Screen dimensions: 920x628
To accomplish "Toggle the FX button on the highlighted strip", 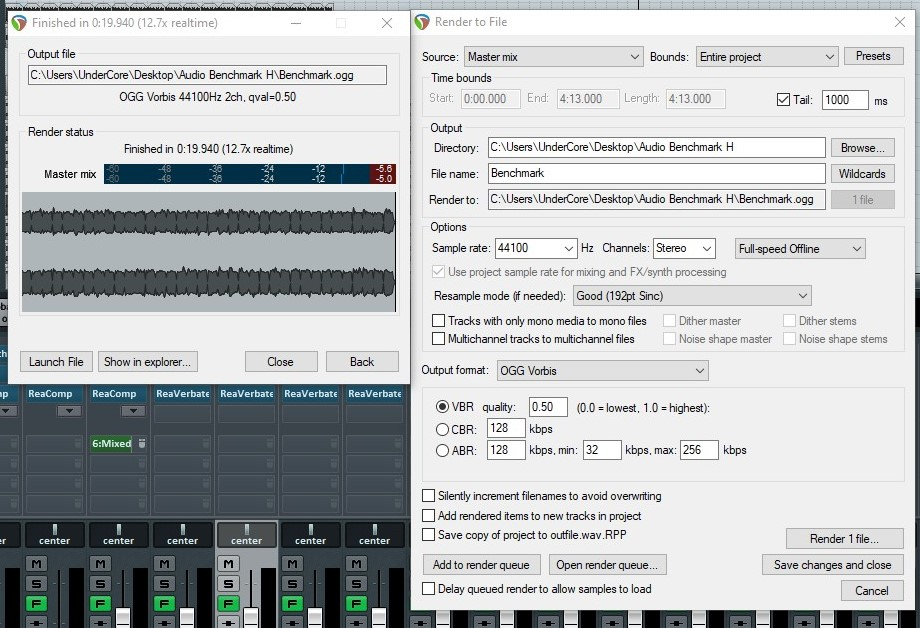I will pyautogui.click(x=228, y=603).
